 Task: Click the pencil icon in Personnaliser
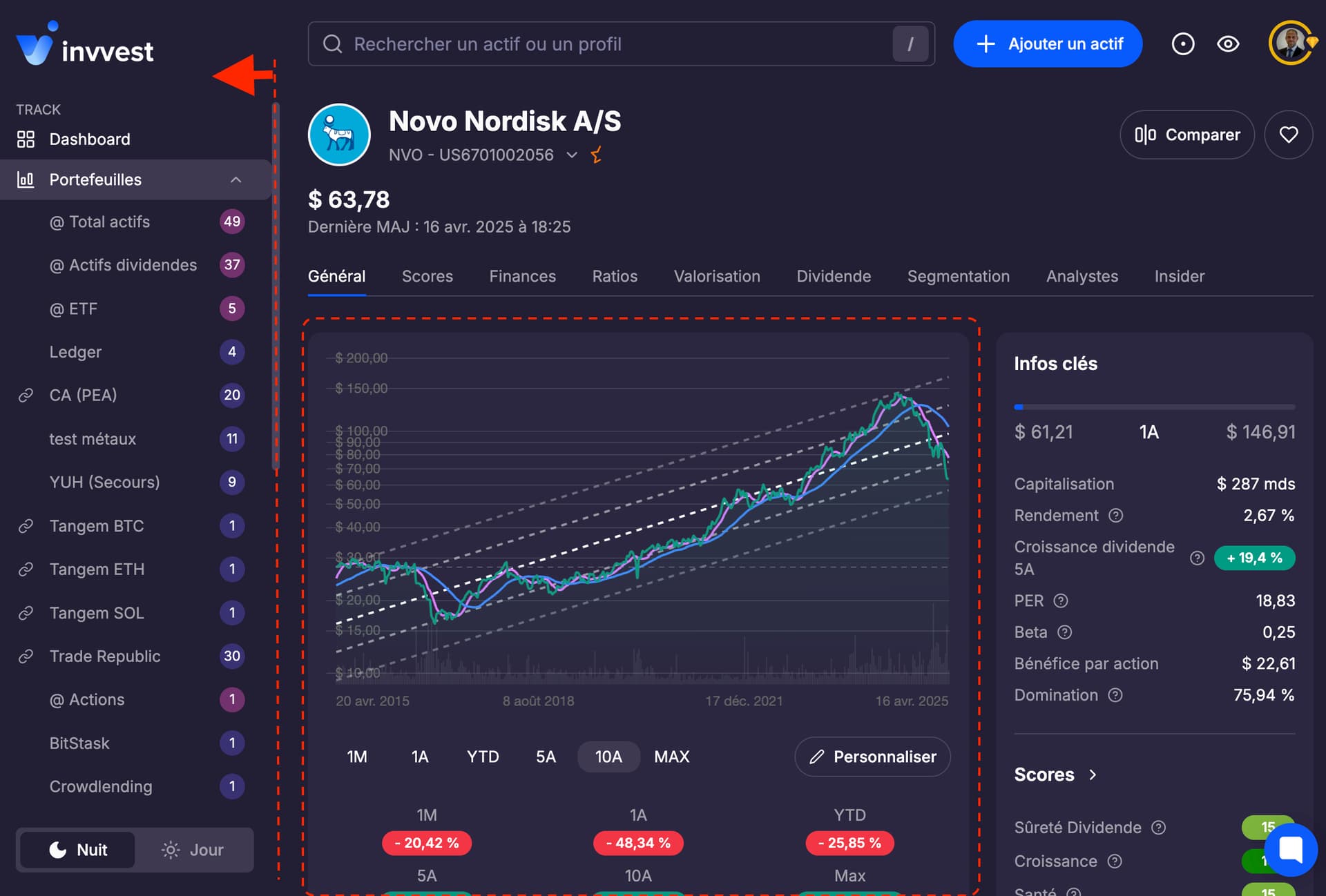pos(817,757)
